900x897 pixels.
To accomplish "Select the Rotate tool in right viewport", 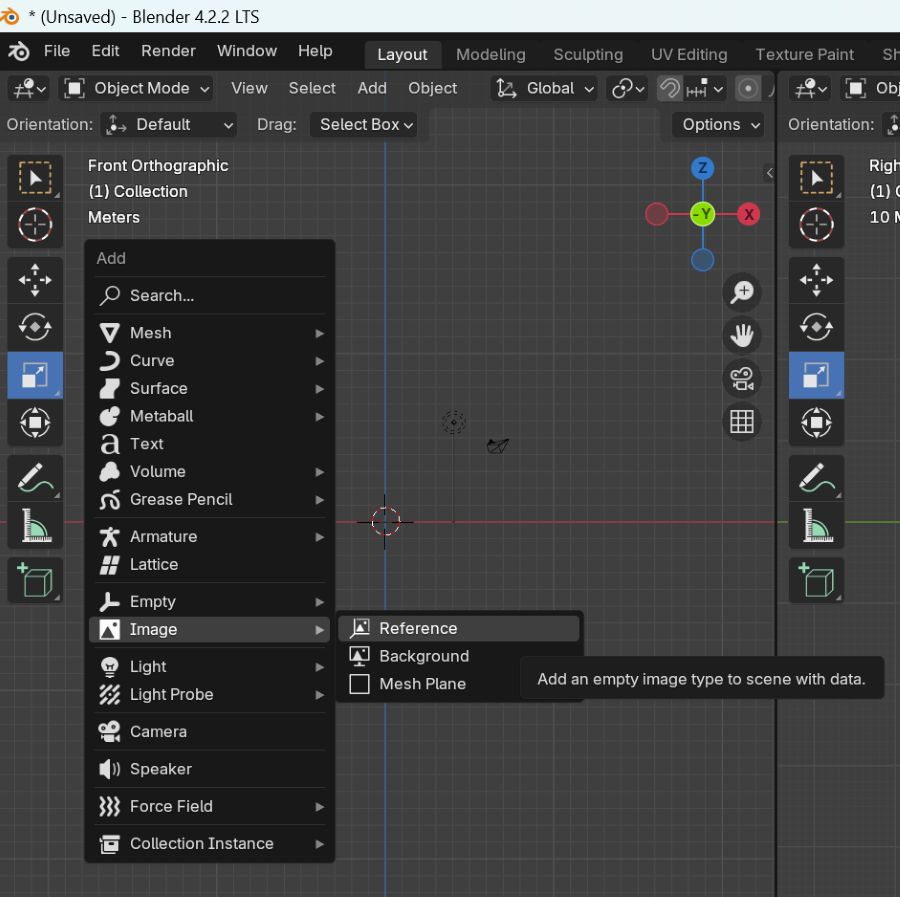I will click(816, 327).
